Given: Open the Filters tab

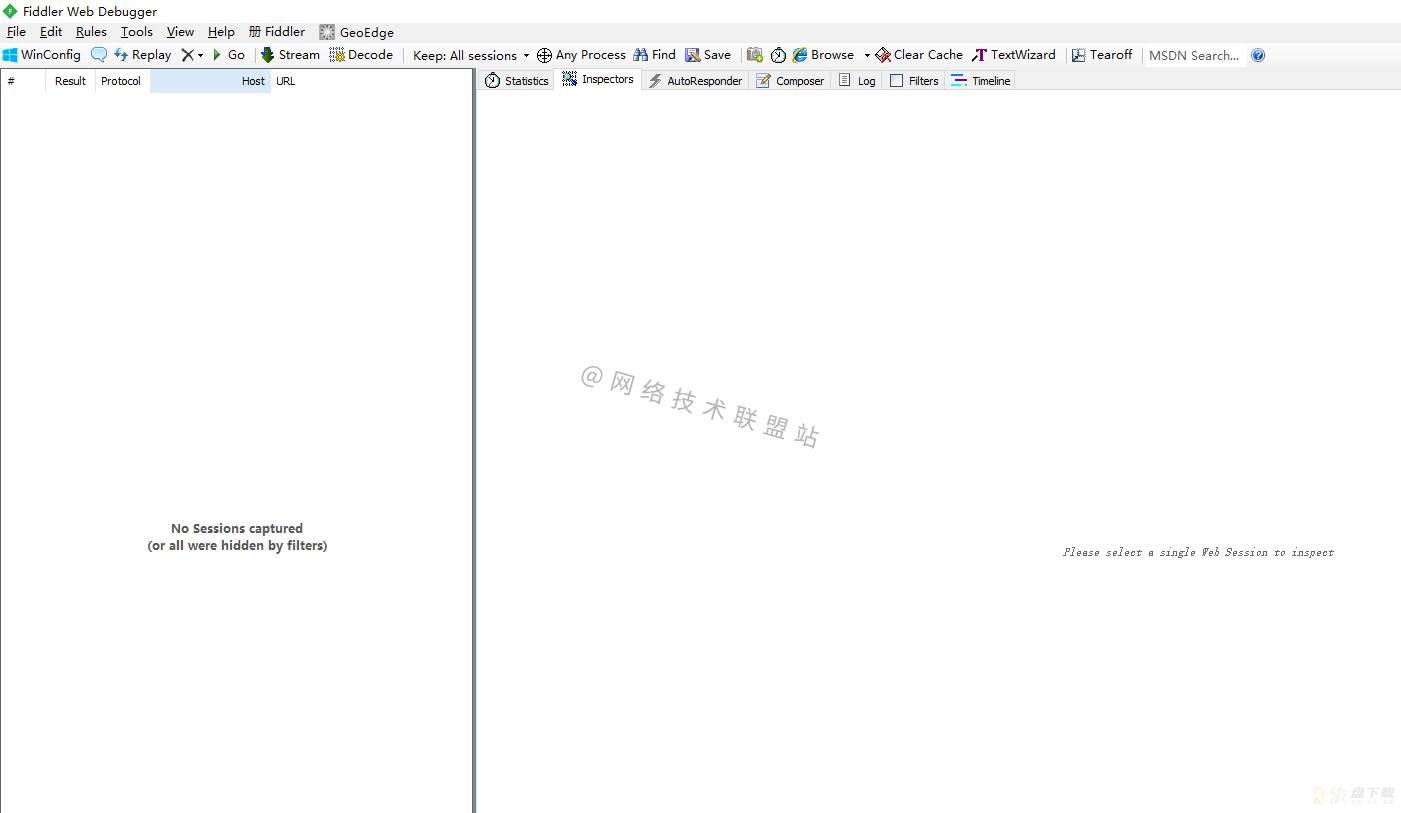Looking at the screenshot, I should point(914,81).
